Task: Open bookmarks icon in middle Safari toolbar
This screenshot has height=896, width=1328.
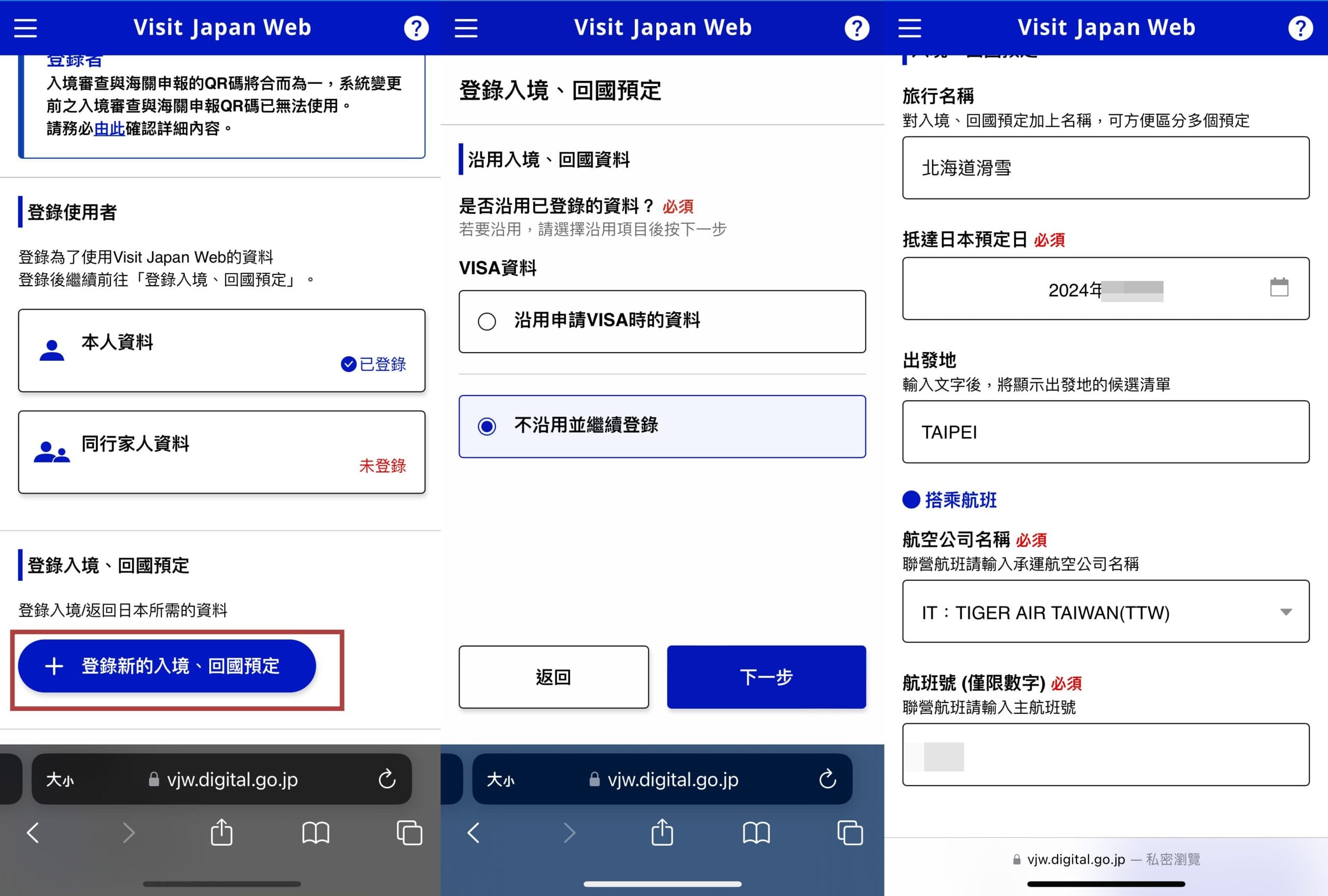Action: point(756,832)
